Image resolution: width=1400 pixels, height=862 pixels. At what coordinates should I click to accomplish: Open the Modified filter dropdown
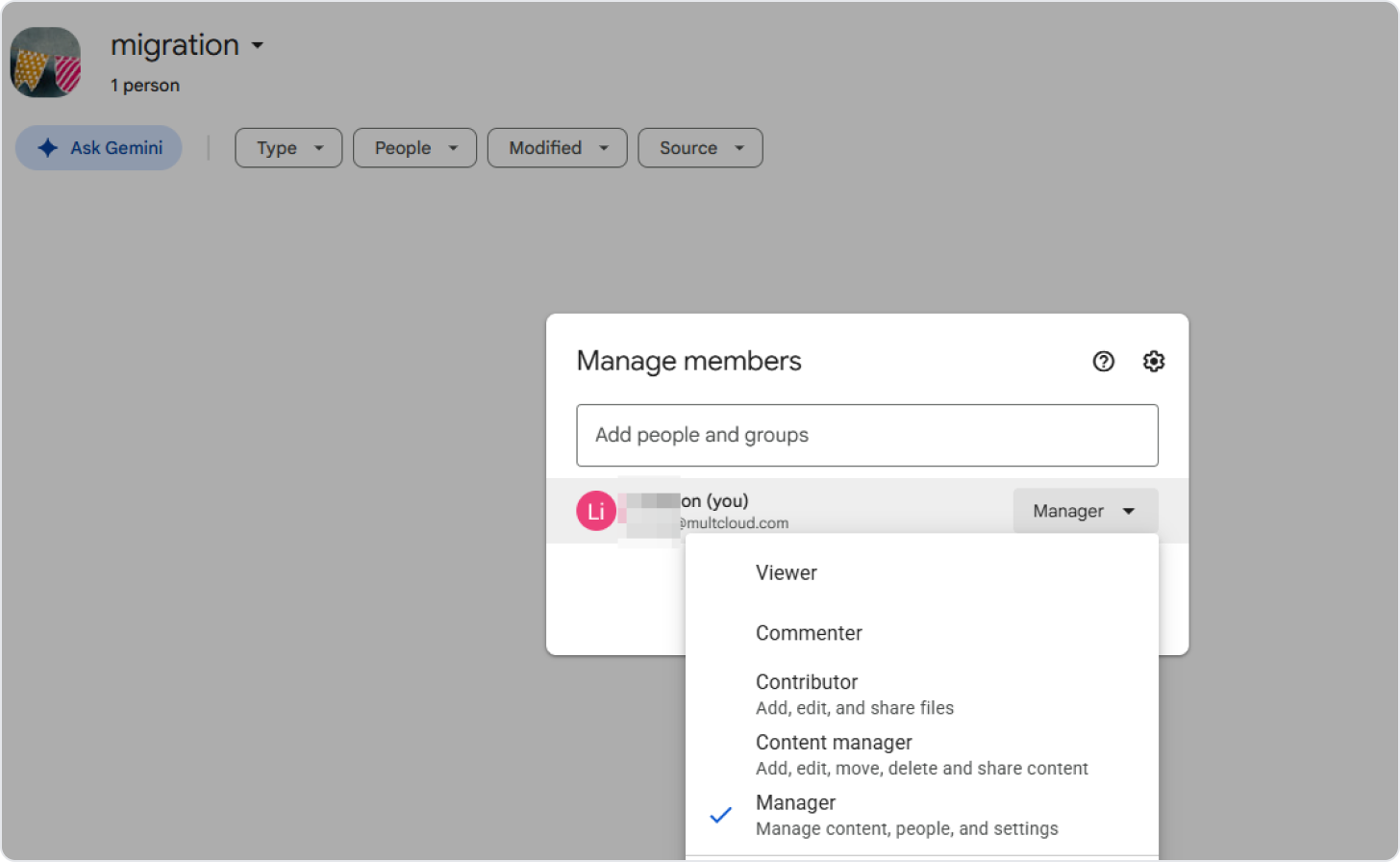point(558,148)
